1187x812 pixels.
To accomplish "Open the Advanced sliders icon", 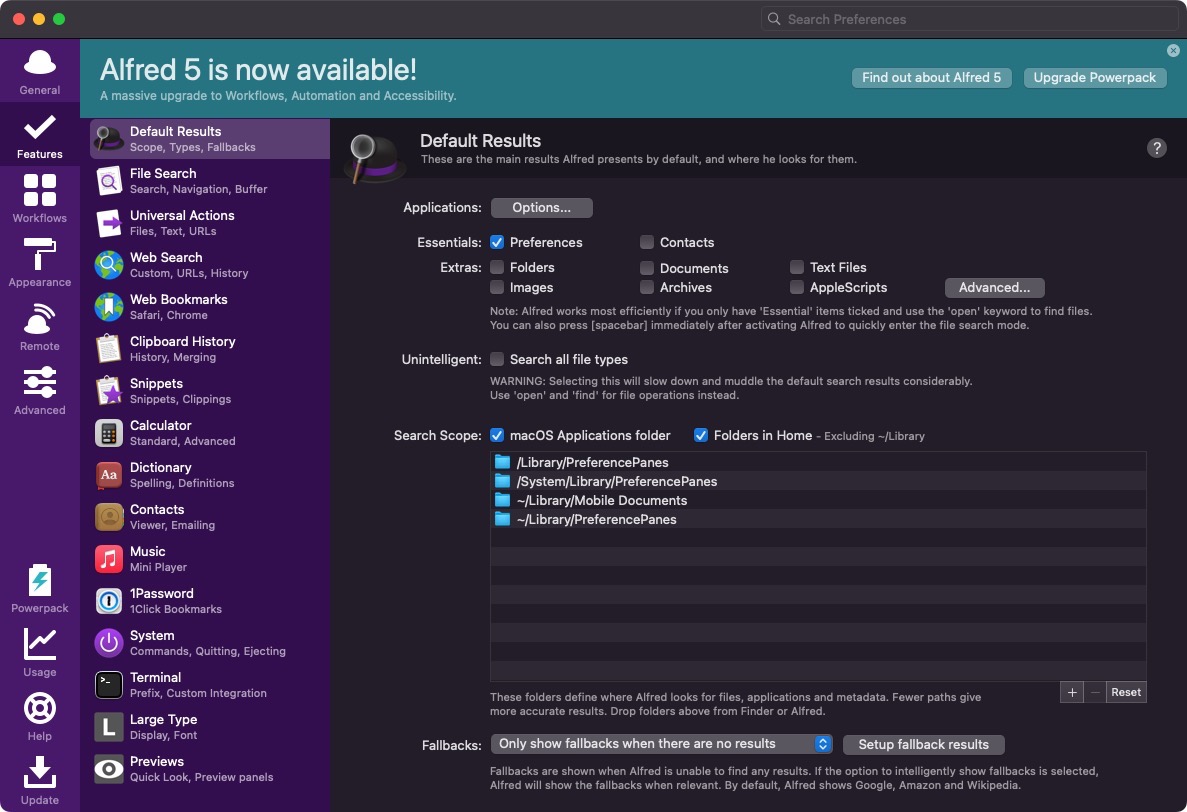I will [x=39, y=383].
